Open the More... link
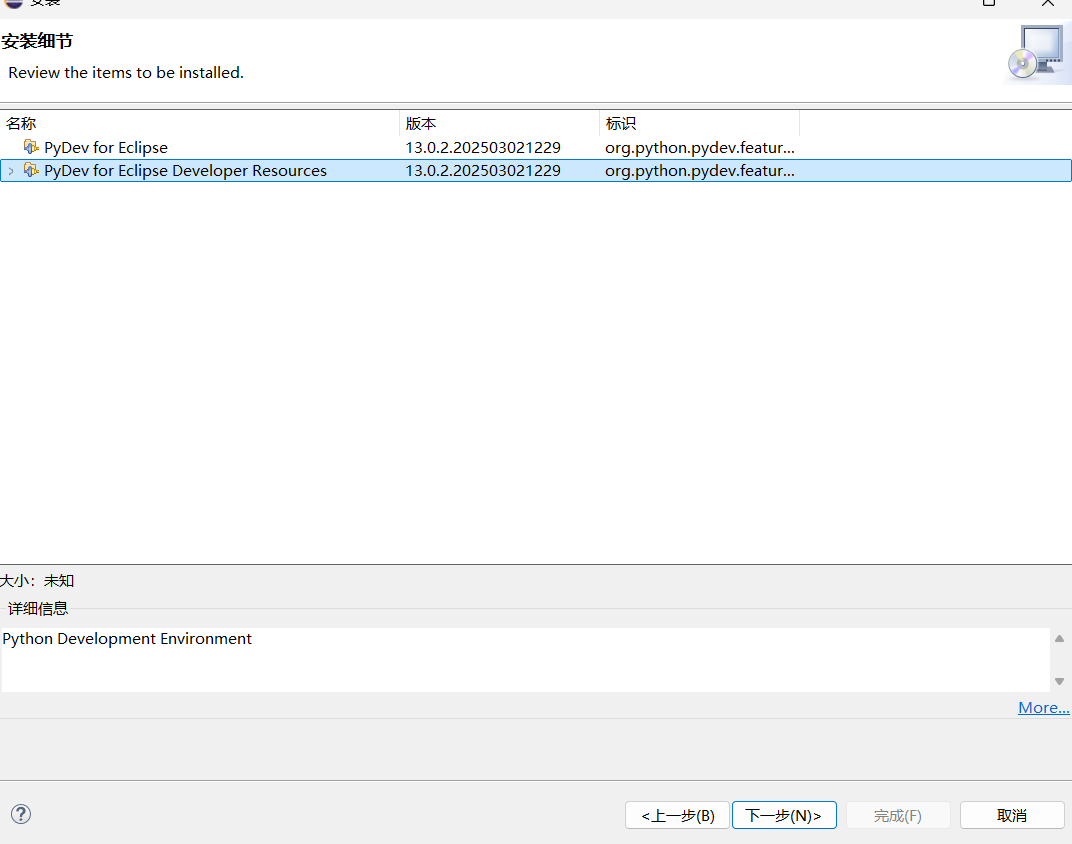 click(1043, 707)
